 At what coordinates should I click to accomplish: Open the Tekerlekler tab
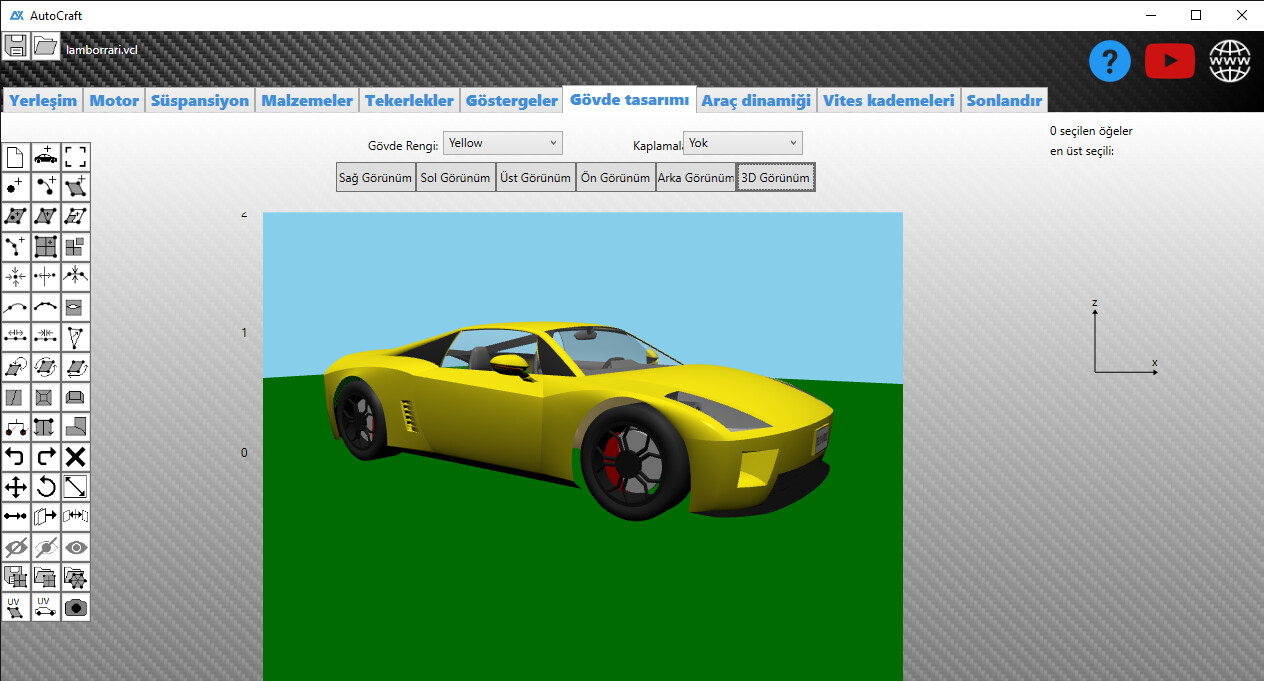coord(409,100)
